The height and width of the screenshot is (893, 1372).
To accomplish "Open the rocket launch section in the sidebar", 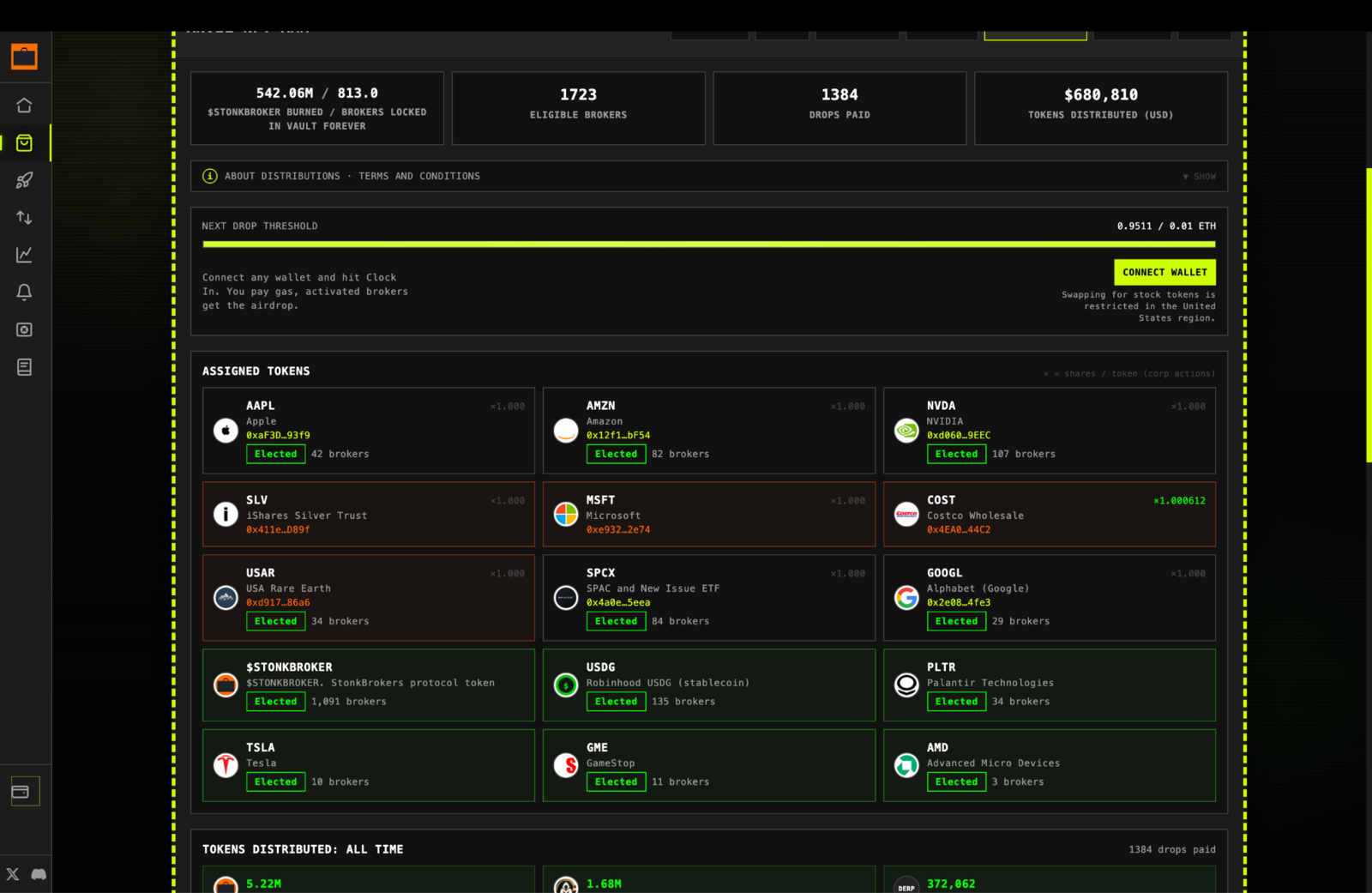I will click(x=24, y=180).
